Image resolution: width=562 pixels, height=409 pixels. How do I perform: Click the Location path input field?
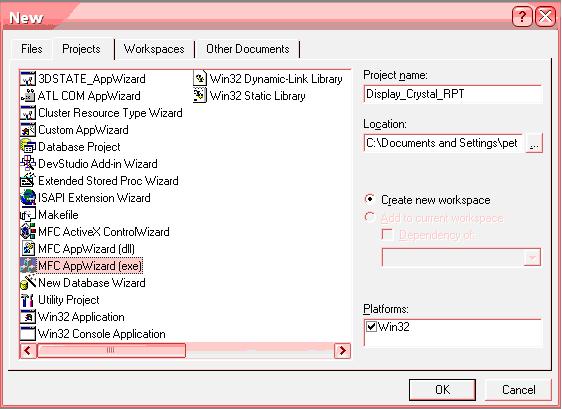tap(443, 143)
